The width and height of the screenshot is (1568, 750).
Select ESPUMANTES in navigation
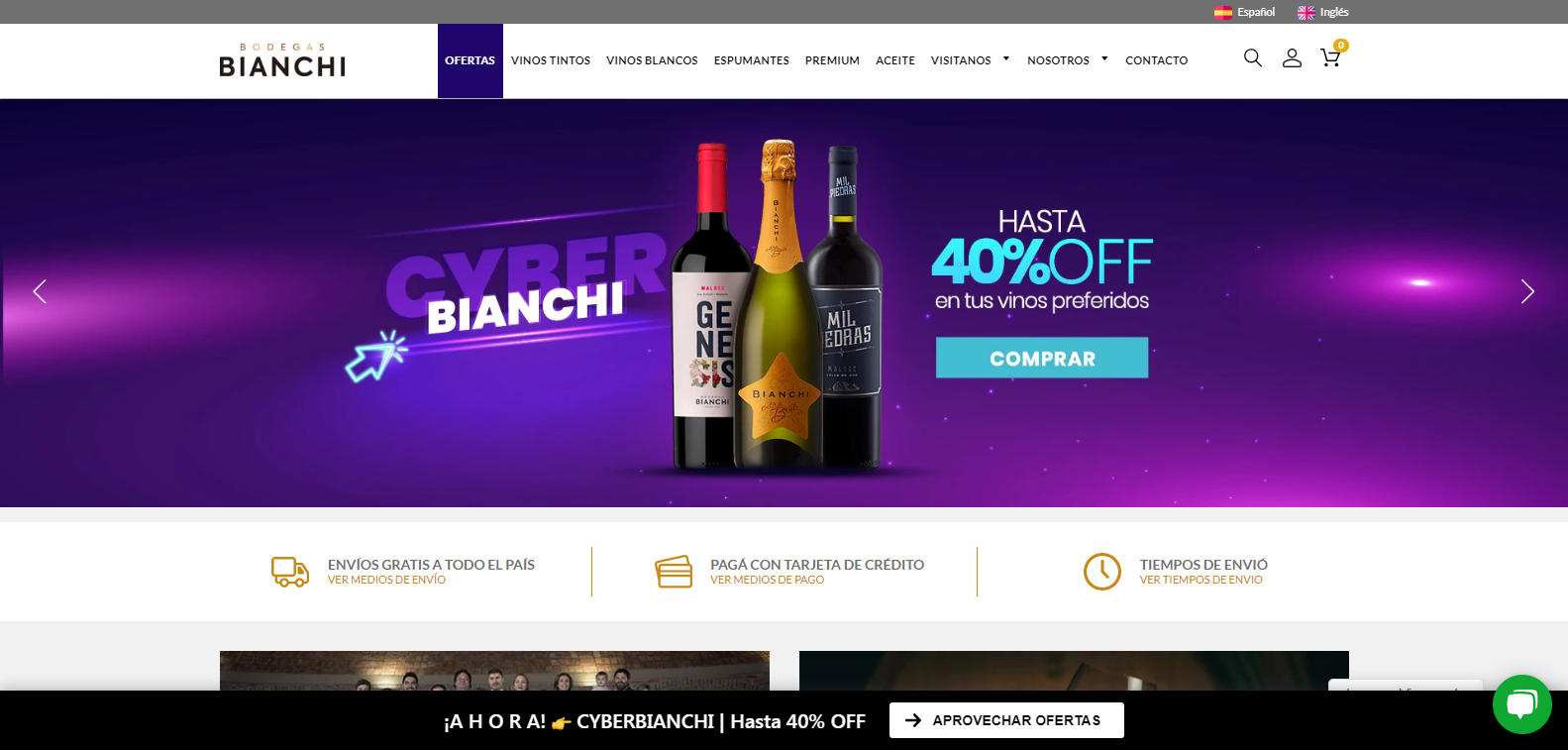point(752,60)
